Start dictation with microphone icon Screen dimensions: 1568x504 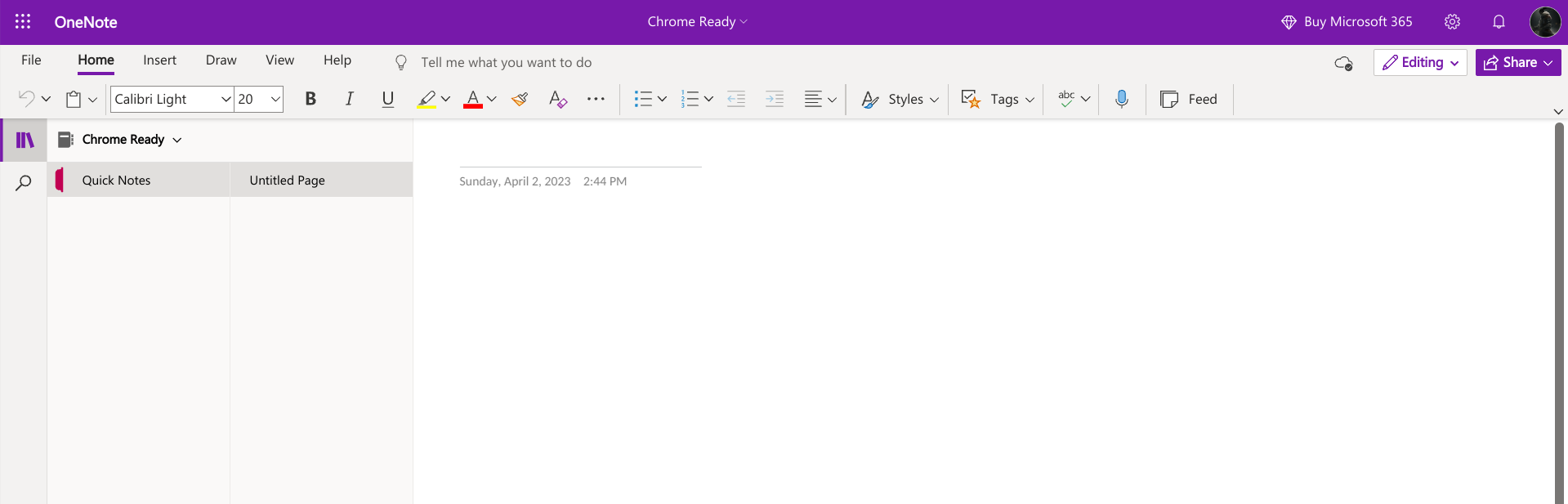click(x=1122, y=99)
